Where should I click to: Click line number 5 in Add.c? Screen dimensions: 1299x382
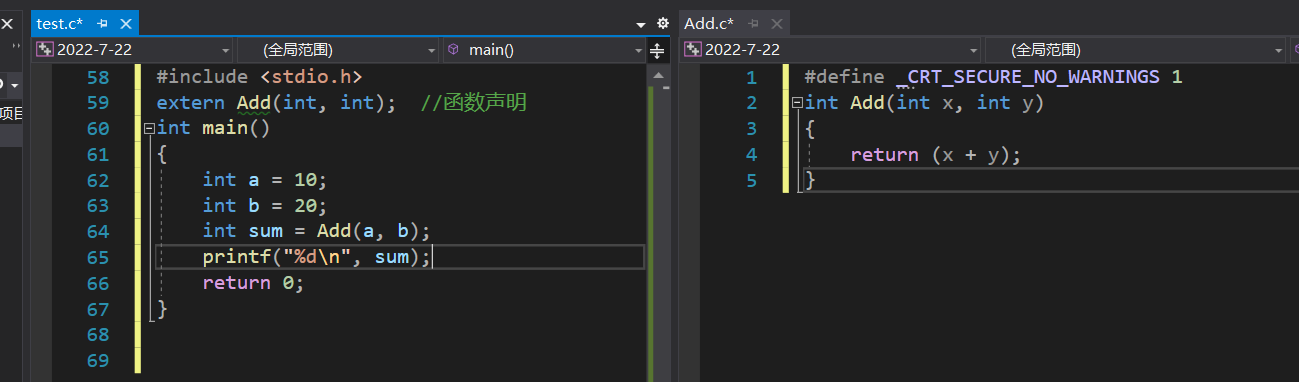[752, 180]
